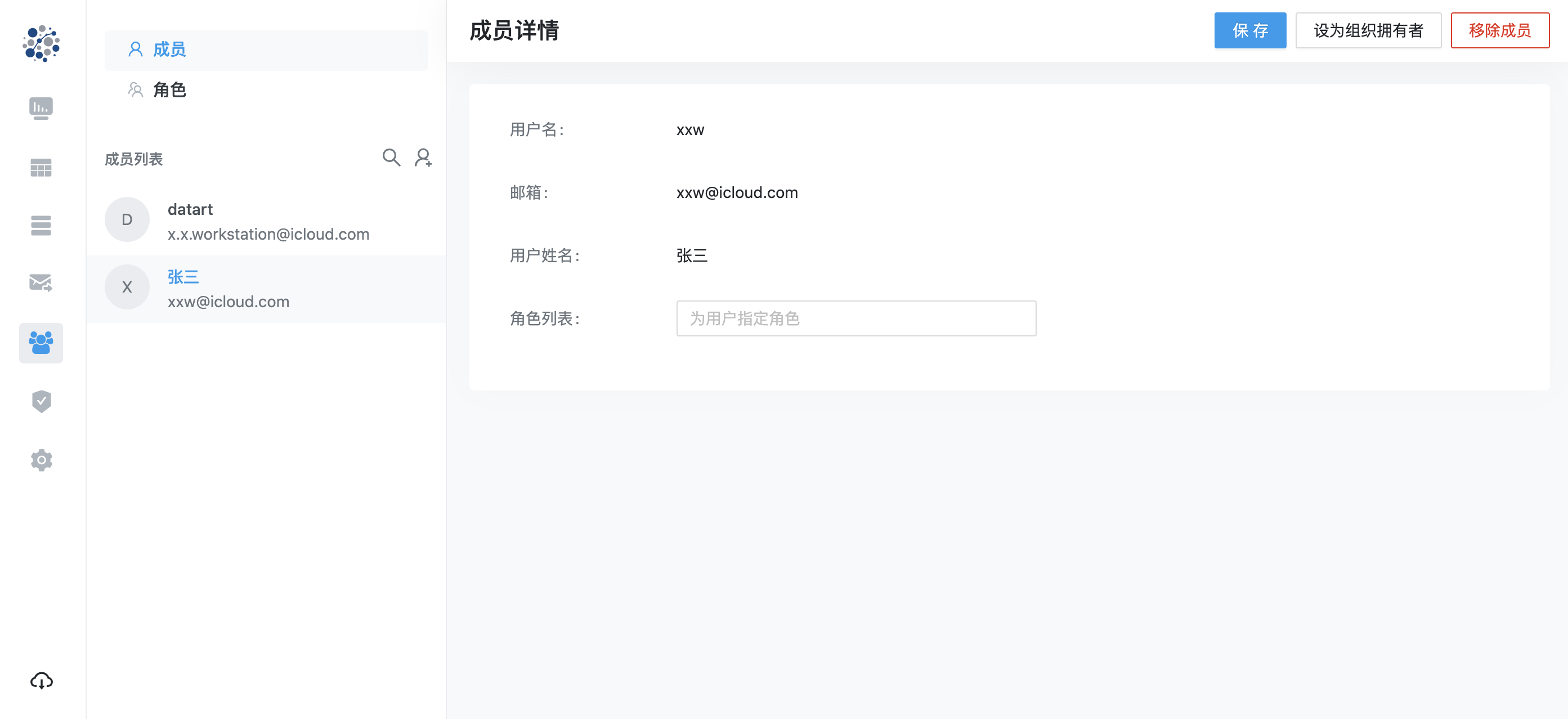Click the email xxw@icloud.com in details
The width and height of the screenshot is (1568, 719).
pyautogui.click(x=737, y=193)
